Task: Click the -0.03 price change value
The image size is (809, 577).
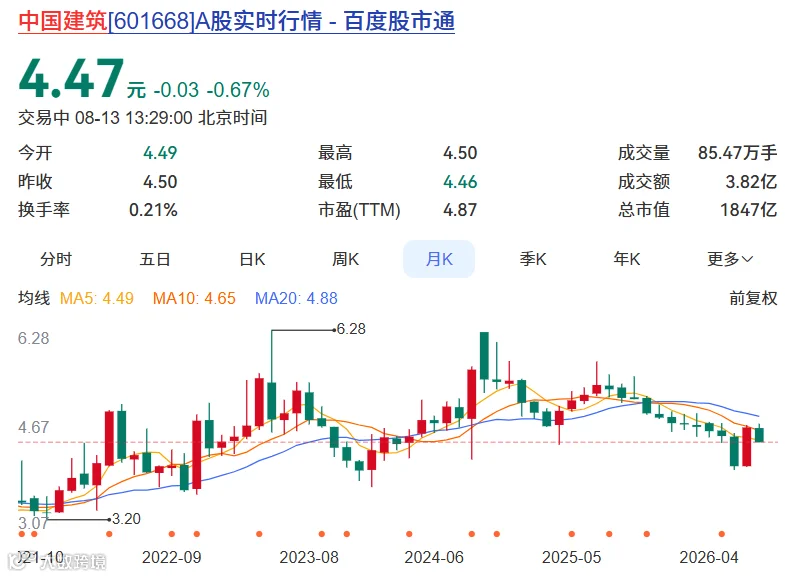Action: [176, 90]
